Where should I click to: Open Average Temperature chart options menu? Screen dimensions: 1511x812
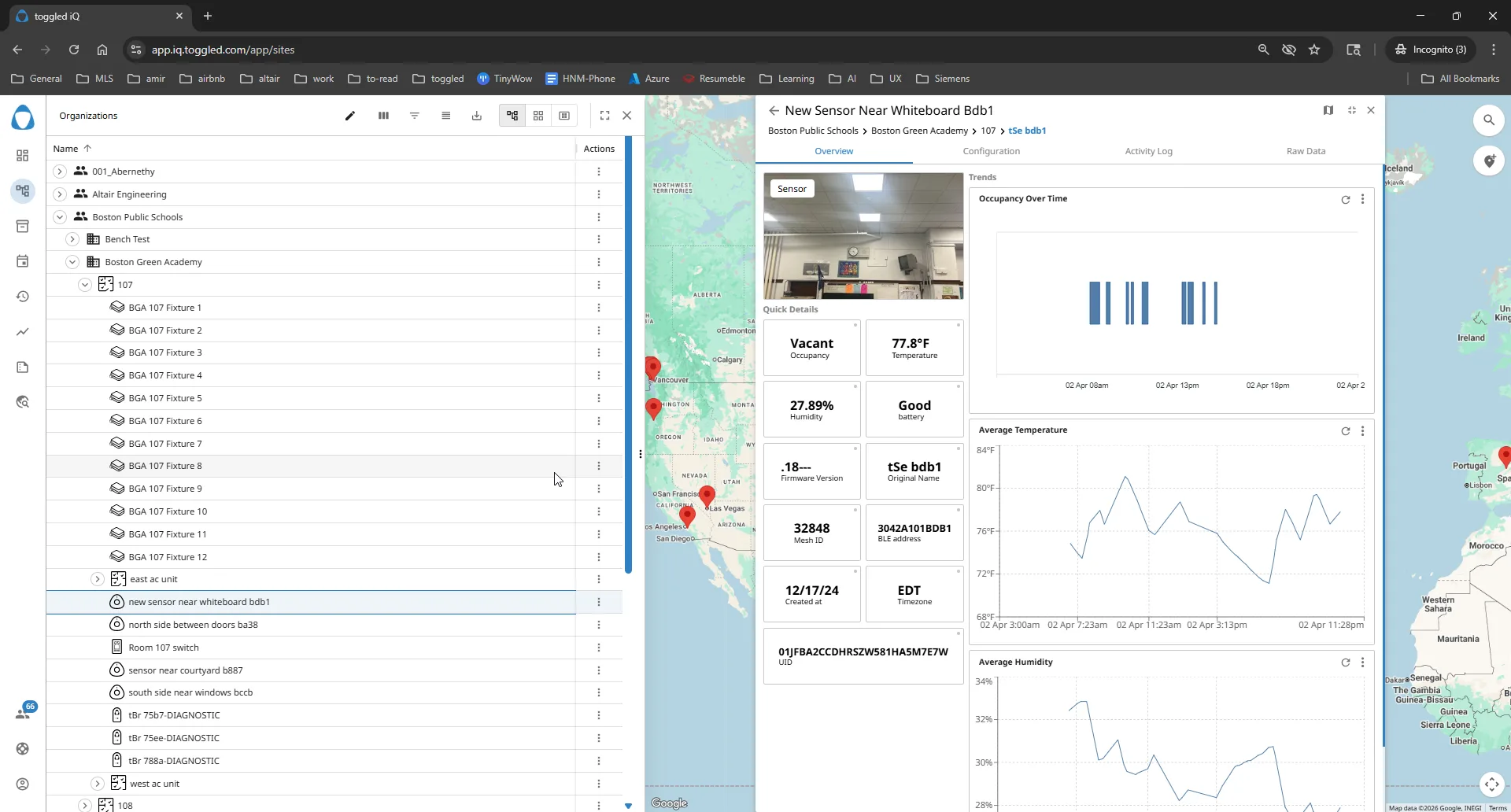[x=1362, y=431]
